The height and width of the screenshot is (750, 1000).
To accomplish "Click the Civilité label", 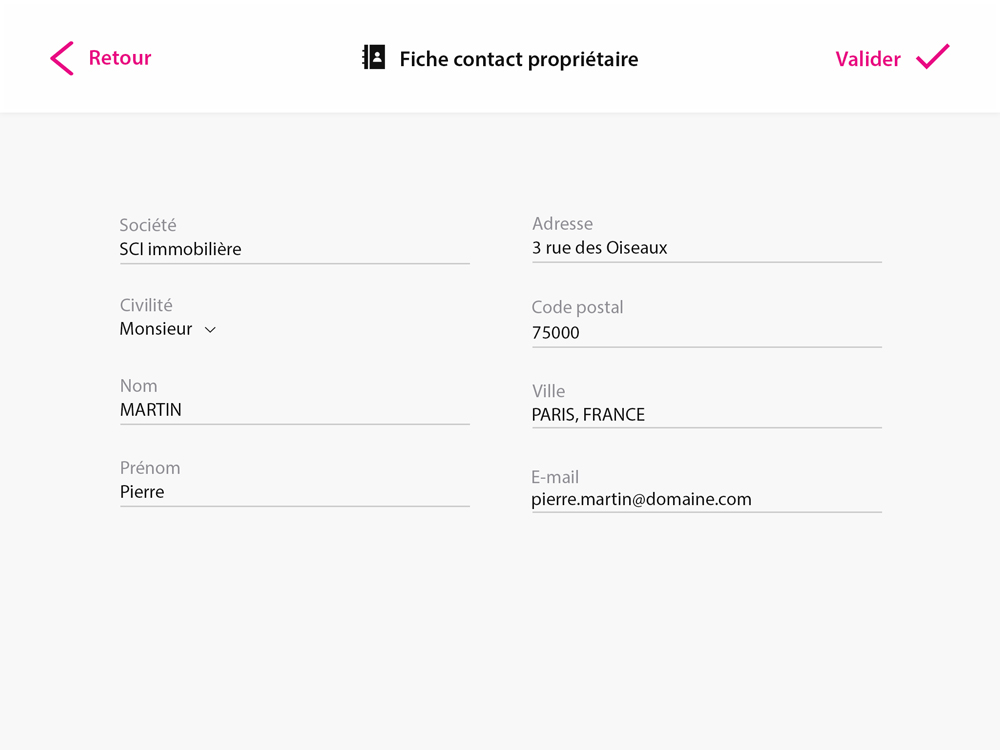I will 146,305.
